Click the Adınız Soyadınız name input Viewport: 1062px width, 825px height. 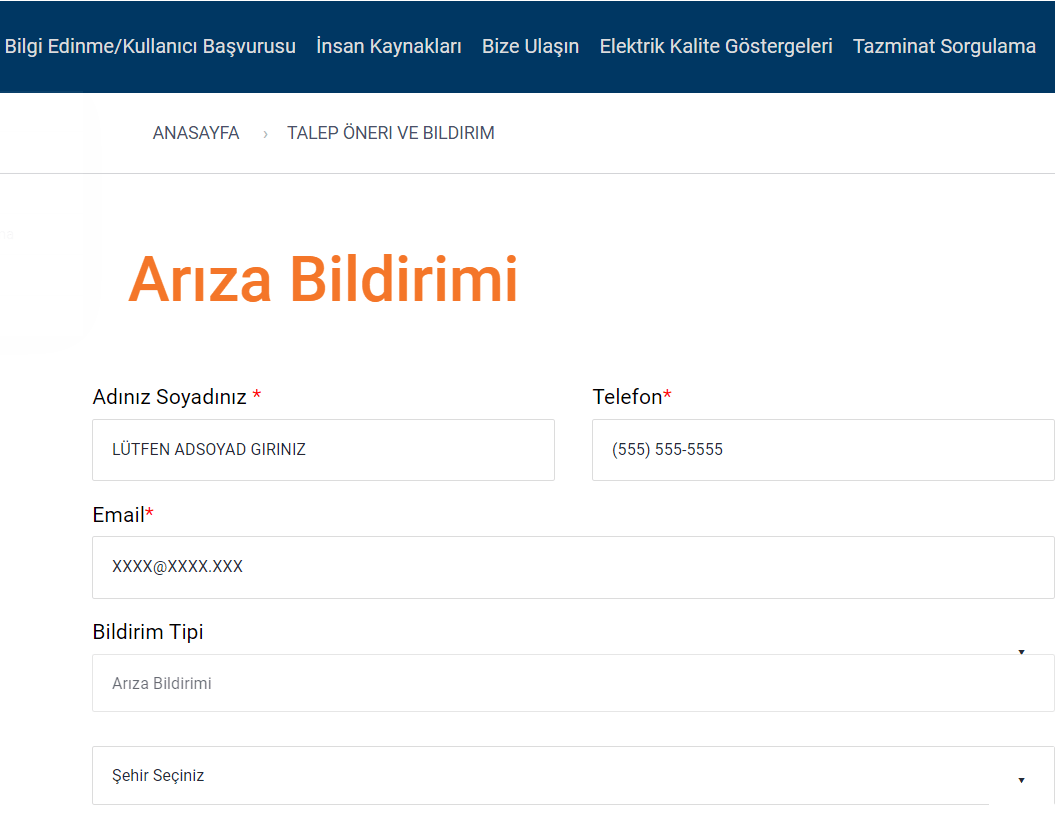[323, 450]
